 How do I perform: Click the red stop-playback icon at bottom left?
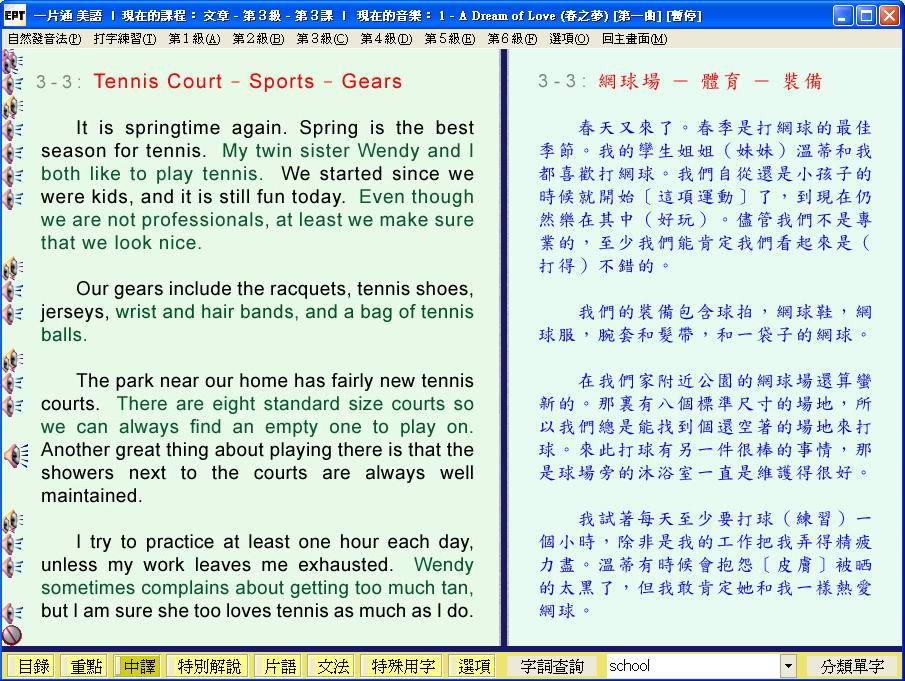click(x=12, y=634)
